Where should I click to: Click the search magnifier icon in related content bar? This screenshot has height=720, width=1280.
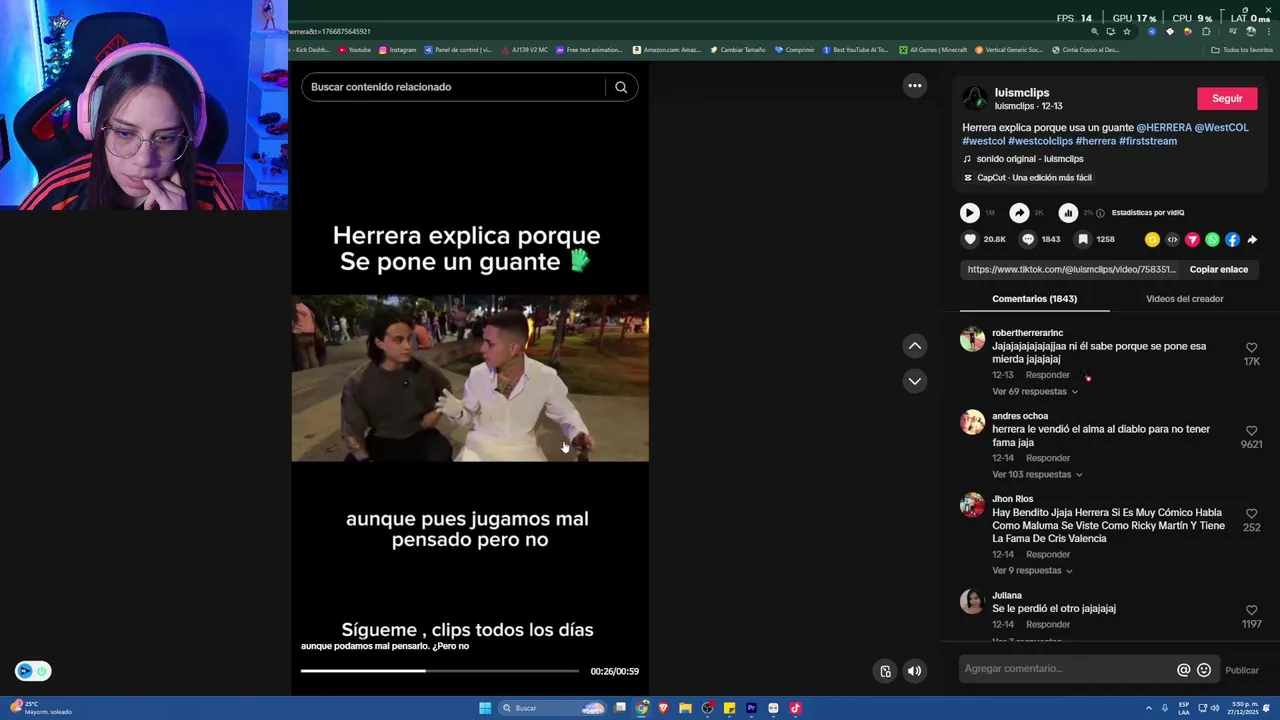click(x=621, y=87)
